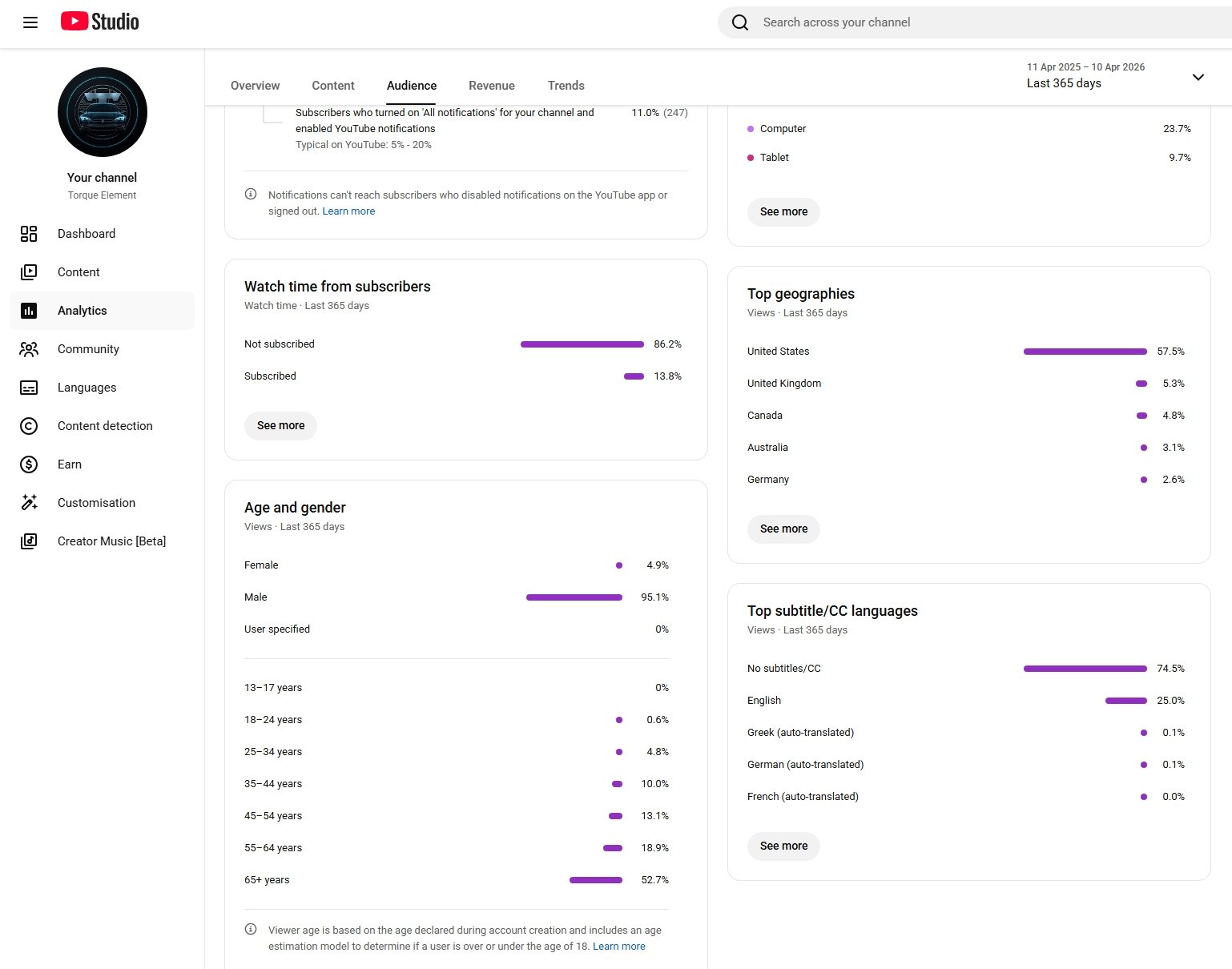Expand Top geographies See more
This screenshot has width=1232, height=969.
[783, 529]
